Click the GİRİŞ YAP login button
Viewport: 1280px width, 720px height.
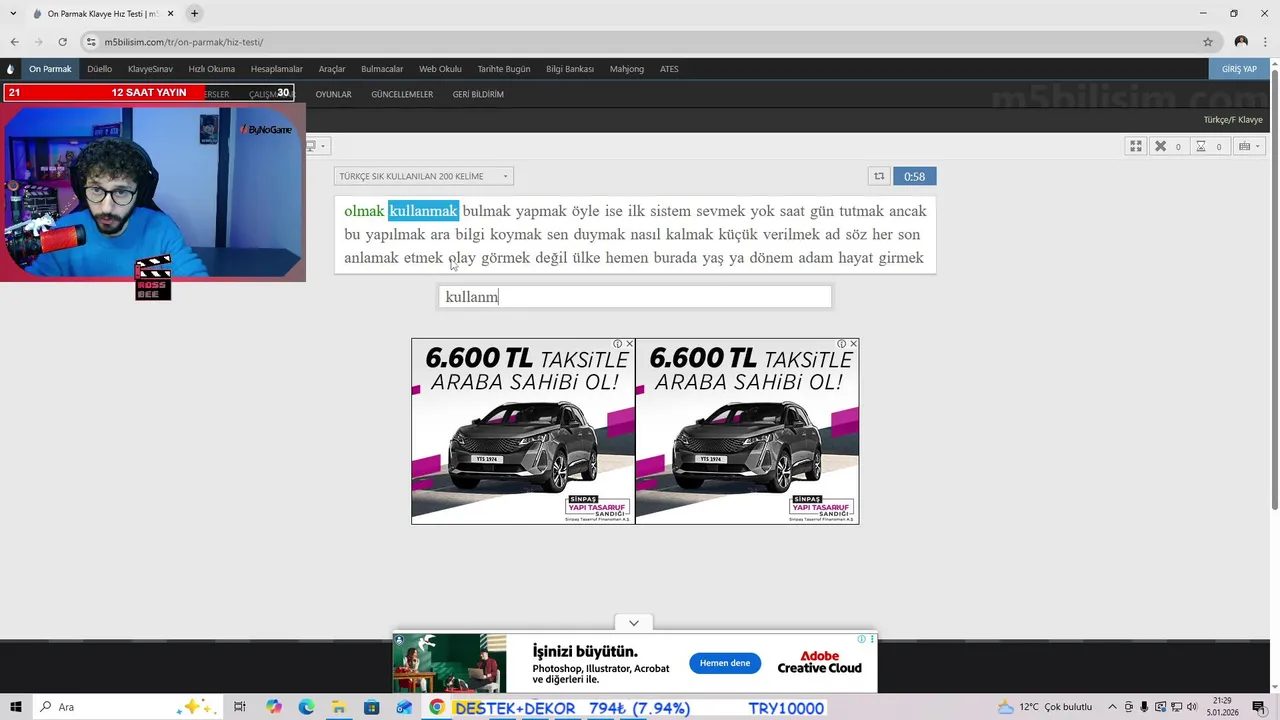pyautogui.click(x=1239, y=69)
